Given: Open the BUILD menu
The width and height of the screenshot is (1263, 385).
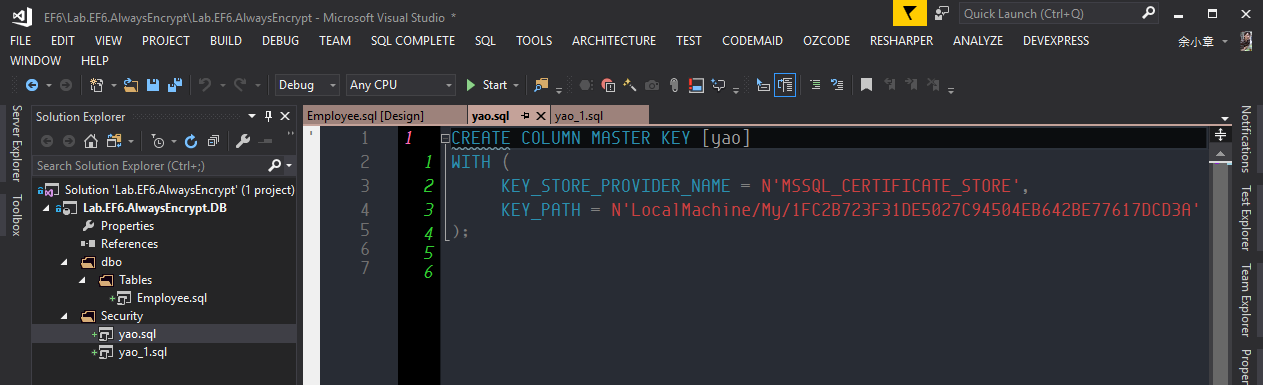Looking at the screenshot, I should 226,41.
